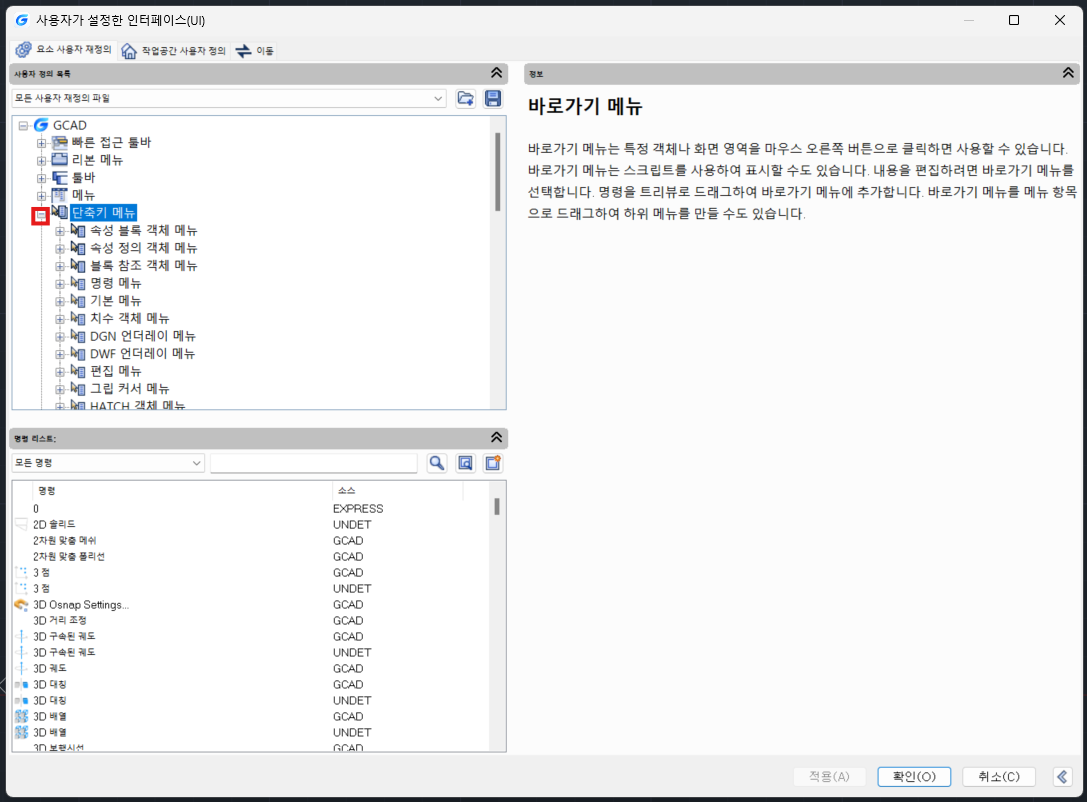Click the magnifying glass search icon

click(436, 463)
